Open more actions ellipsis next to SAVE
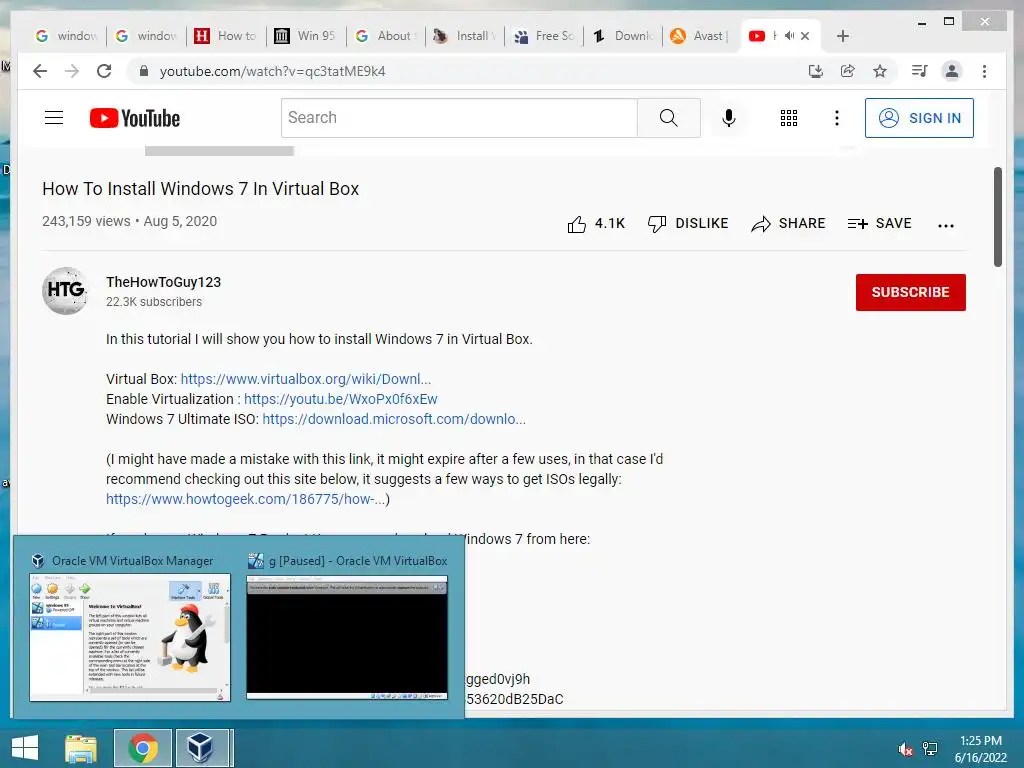1024x768 pixels. tap(946, 225)
